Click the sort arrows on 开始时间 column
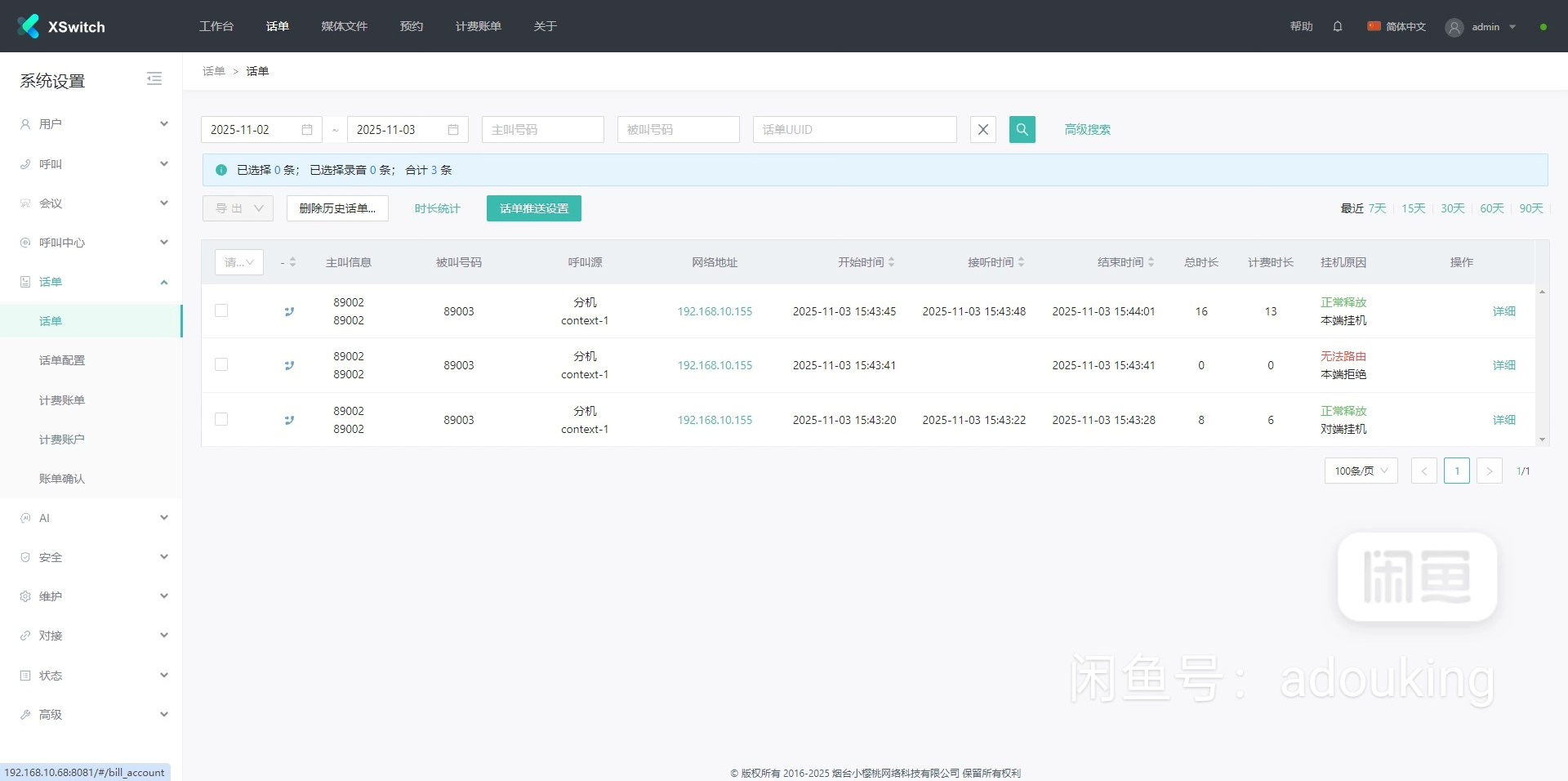The width and height of the screenshot is (1568, 781). pyautogui.click(x=892, y=262)
